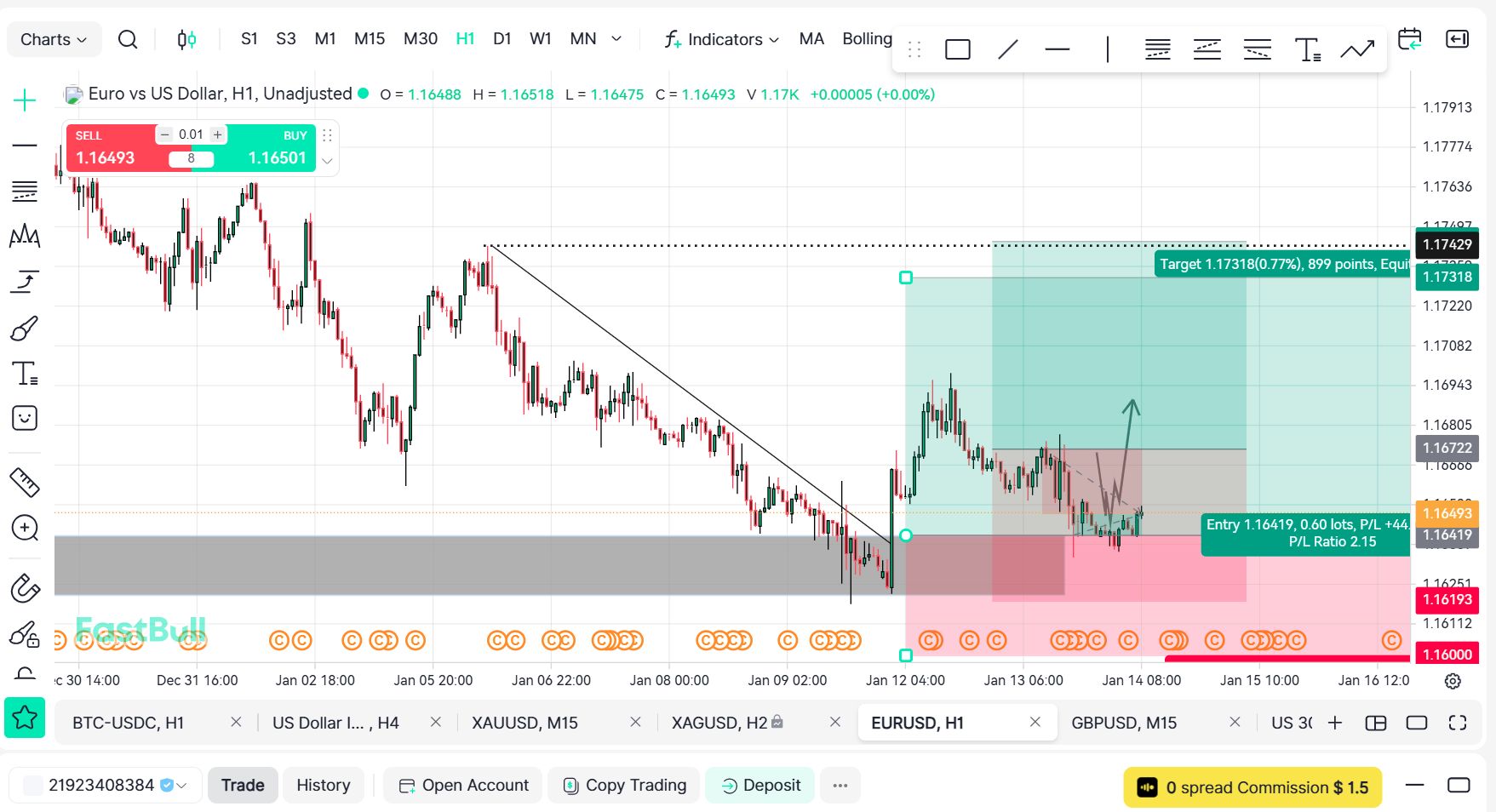
Task: Open the emoji sticker tool
Action: point(25,418)
